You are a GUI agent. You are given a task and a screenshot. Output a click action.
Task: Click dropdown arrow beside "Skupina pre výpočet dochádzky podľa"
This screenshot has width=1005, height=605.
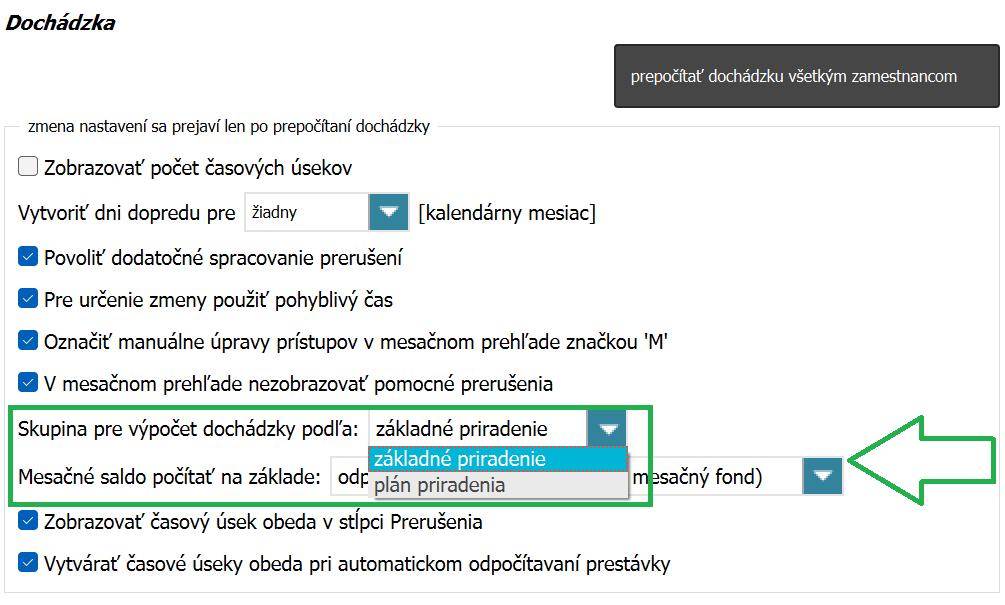[x=606, y=428]
